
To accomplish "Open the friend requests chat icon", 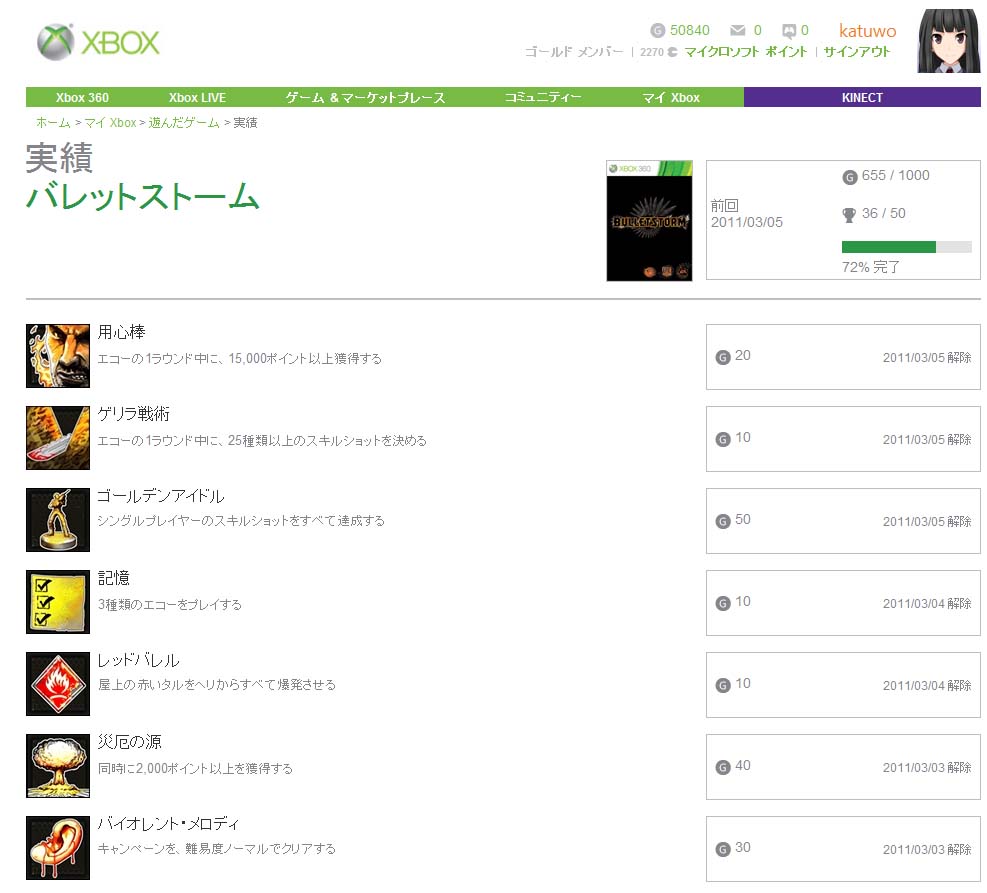I will point(789,31).
